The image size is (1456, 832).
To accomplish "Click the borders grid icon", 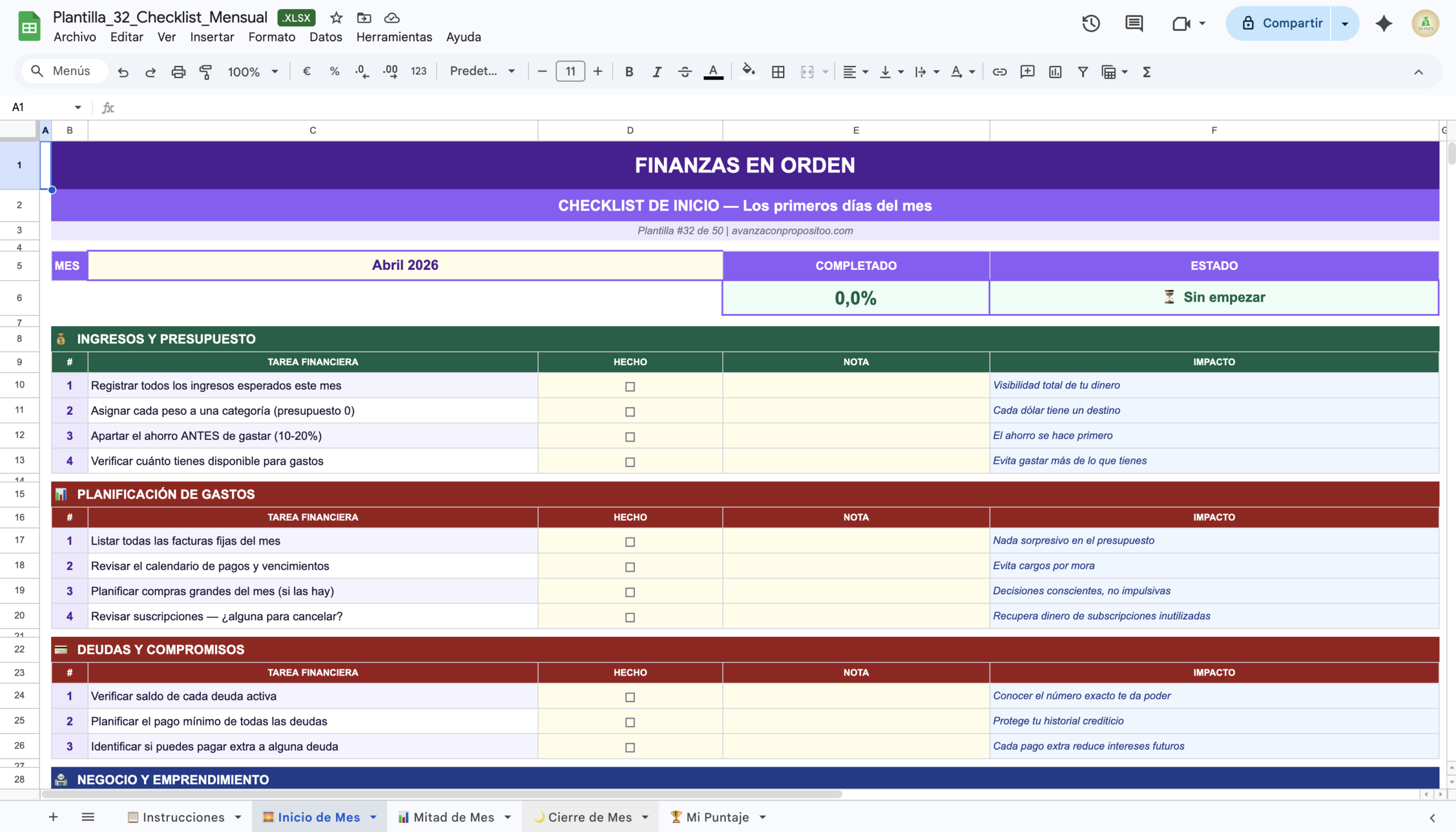I will pyautogui.click(x=777, y=72).
